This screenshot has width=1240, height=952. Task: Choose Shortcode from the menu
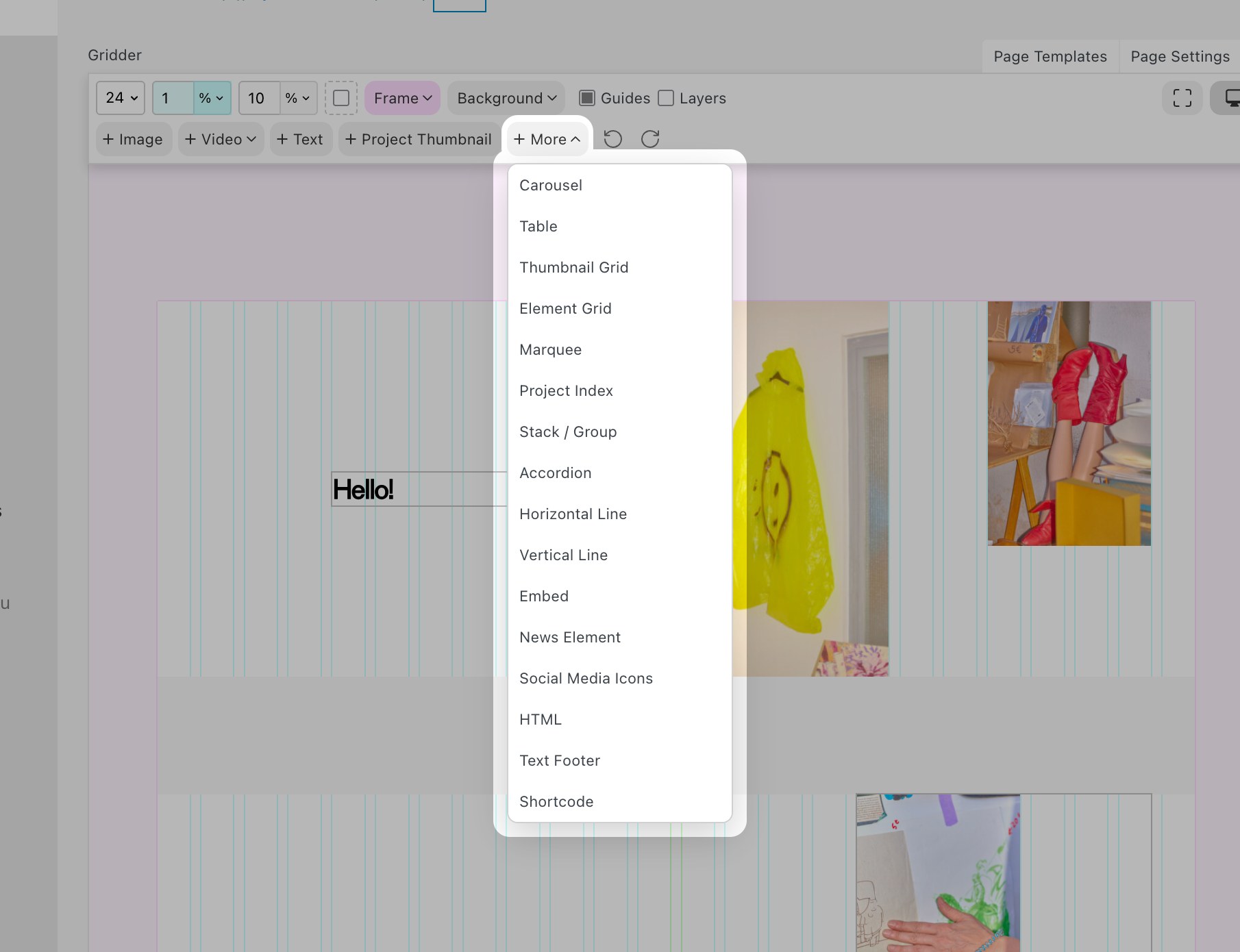click(620, 801)
